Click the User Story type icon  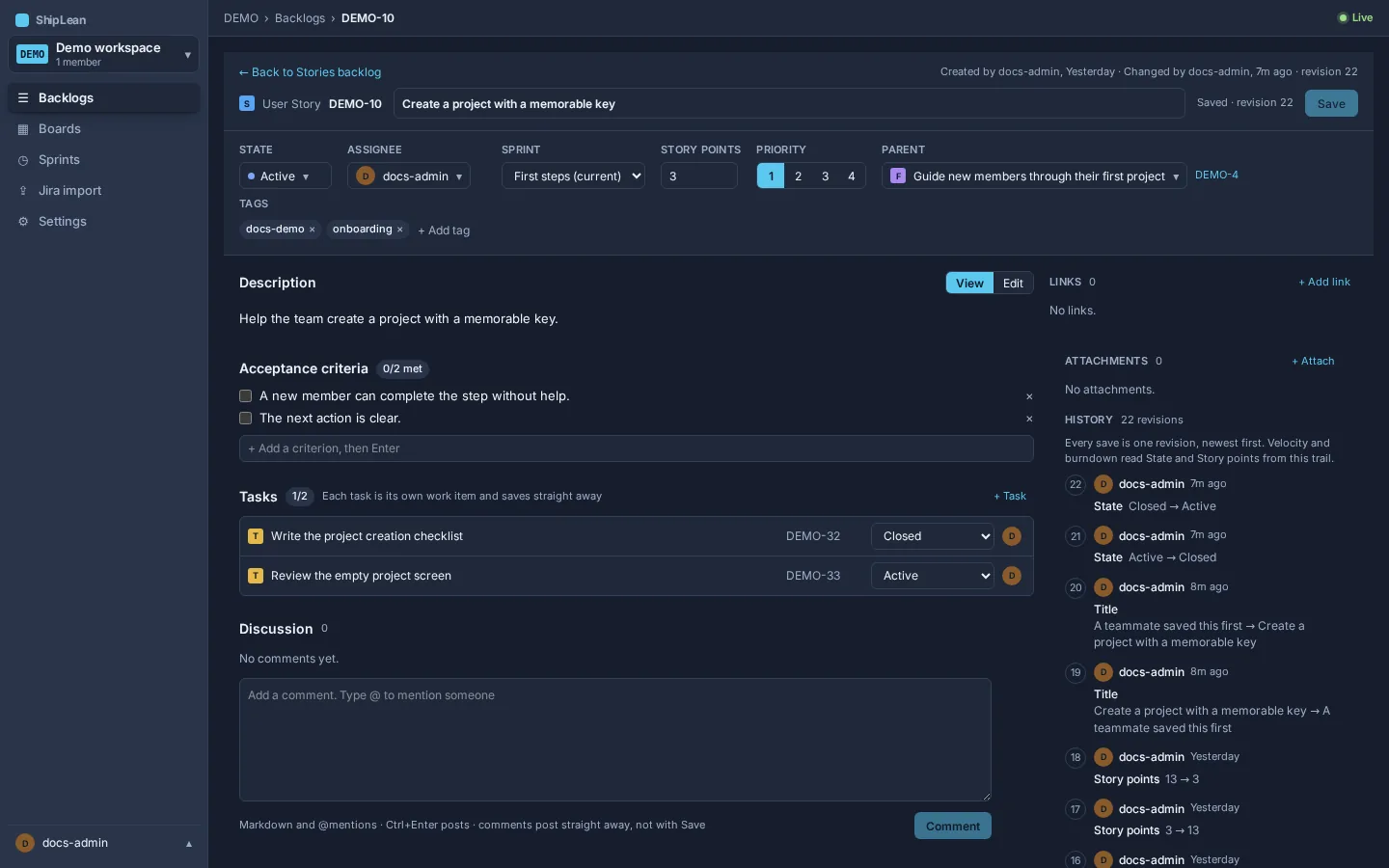247,103
